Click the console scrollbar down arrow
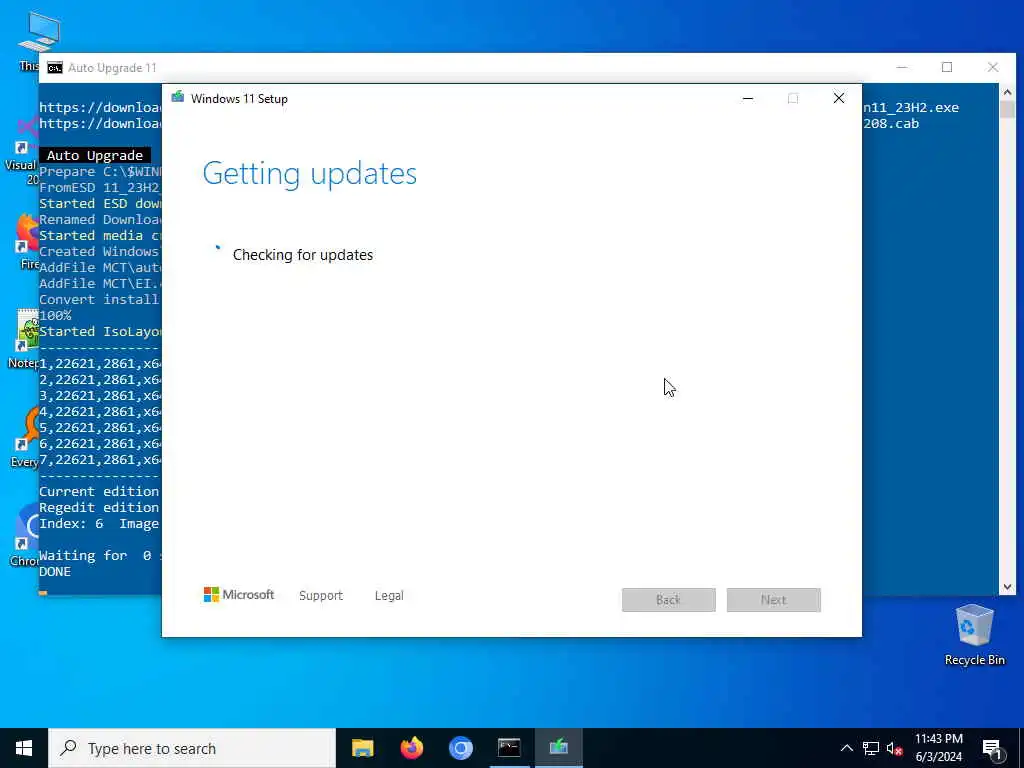 (1007, 587)
